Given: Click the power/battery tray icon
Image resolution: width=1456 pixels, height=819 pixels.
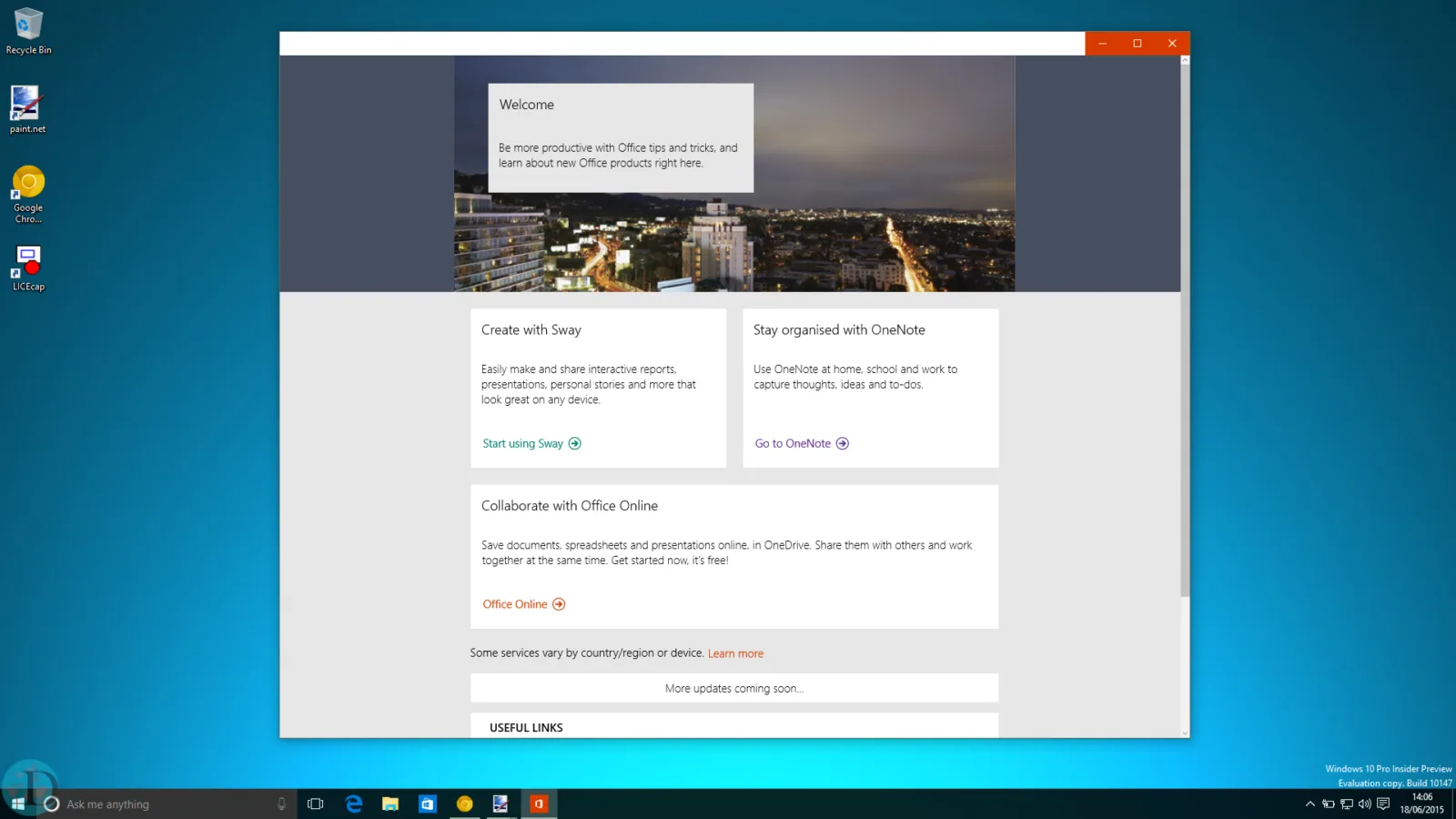Looking at the screenshot, I should [x=1329, y=804].
